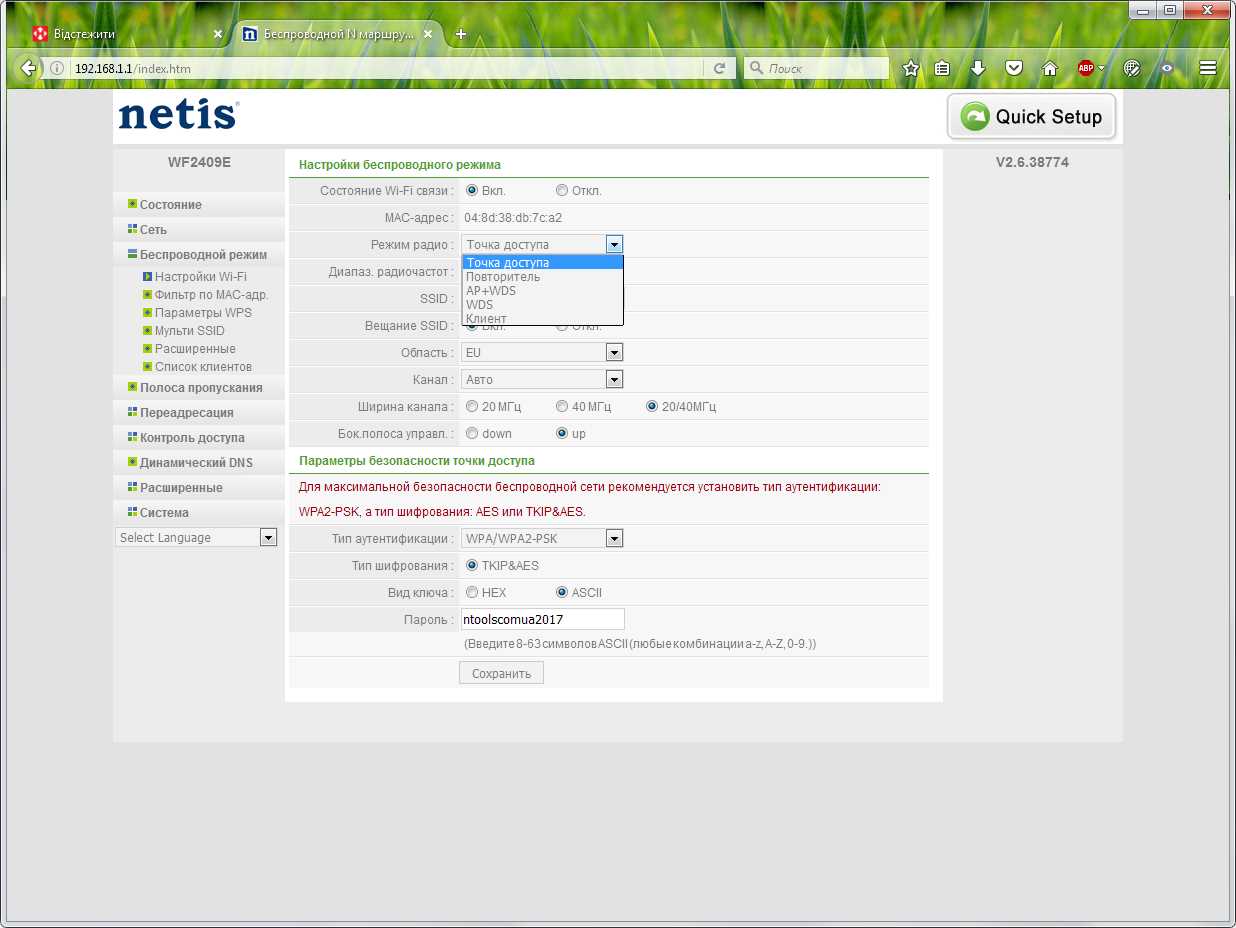This screenshot has height=928, width=1236.
Task: Bookmark this page with the star icon
Action: pos(910,68)
